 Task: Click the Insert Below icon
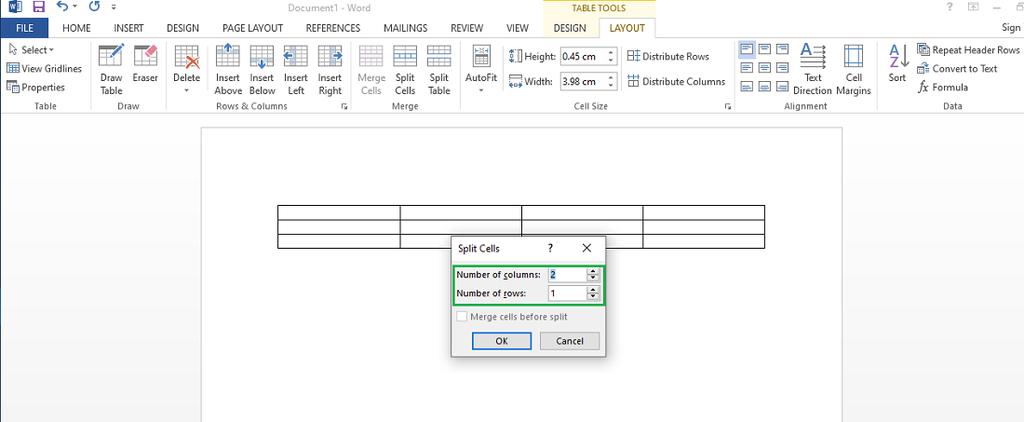262,69
